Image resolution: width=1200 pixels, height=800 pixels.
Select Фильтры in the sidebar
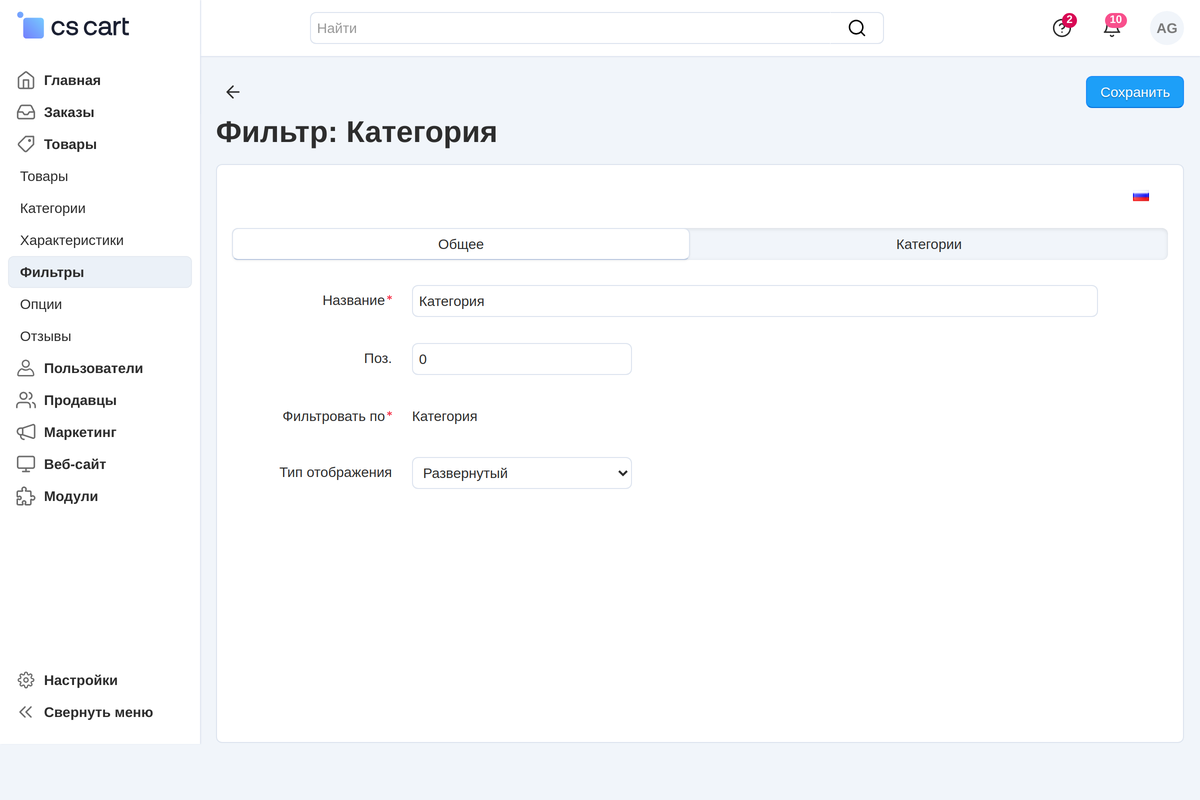click(x=100, y=272)
